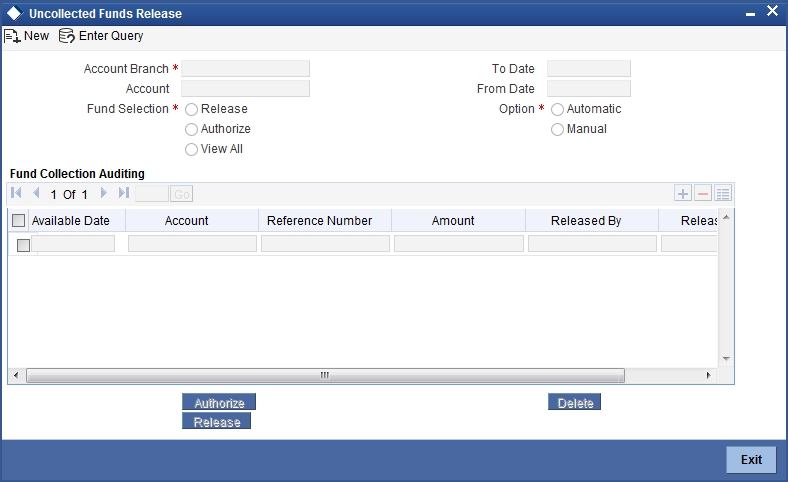The height and width of the screenshot is (482, 788).
Task: Click the horizontal scrollbar left arrow
Action: [16, 375]
